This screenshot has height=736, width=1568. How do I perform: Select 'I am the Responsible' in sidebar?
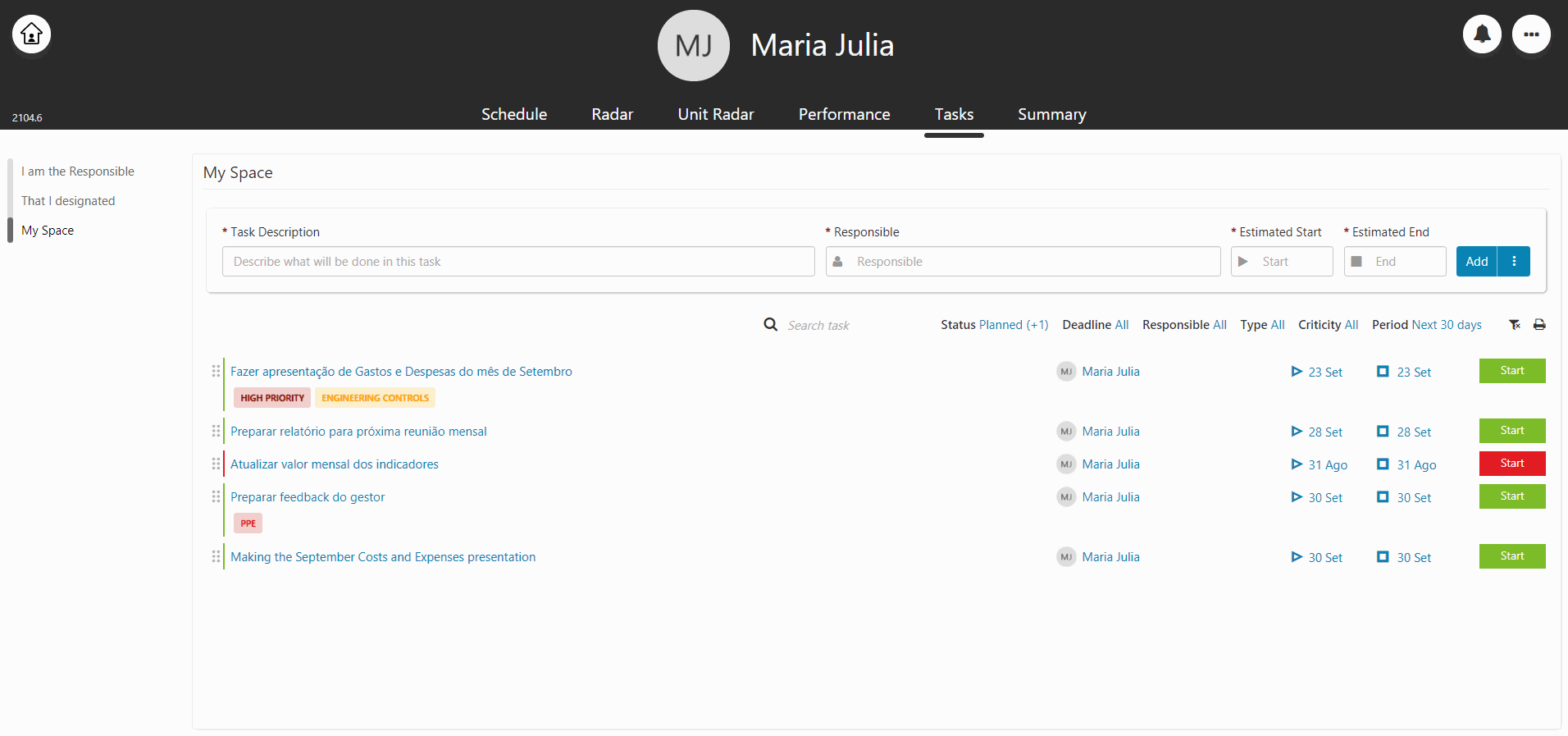tap(78, 171)
